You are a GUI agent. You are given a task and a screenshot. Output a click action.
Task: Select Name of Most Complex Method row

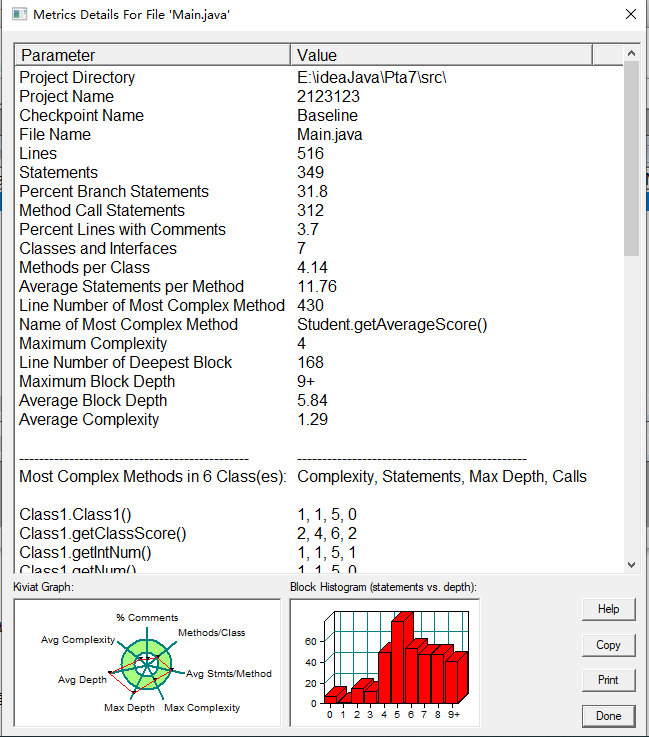coord(319,324)
